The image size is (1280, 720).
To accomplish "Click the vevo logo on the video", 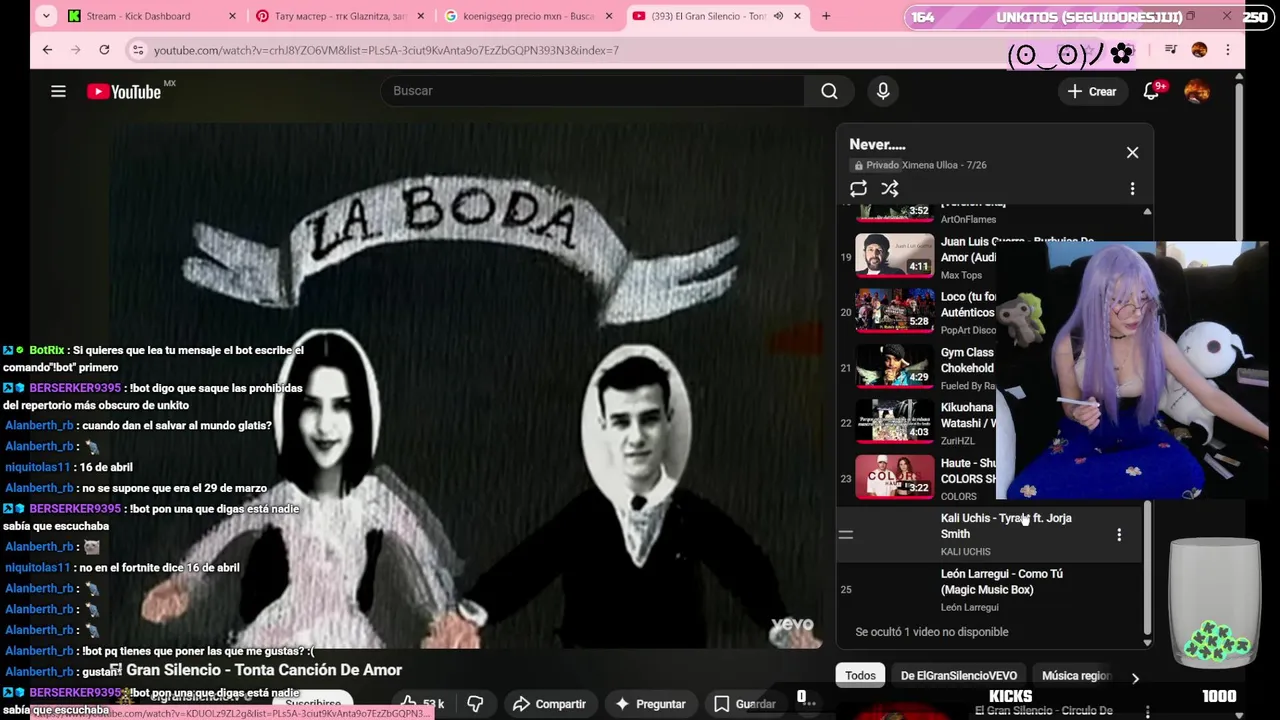I will pyautogui.click(x=792, y=625).
